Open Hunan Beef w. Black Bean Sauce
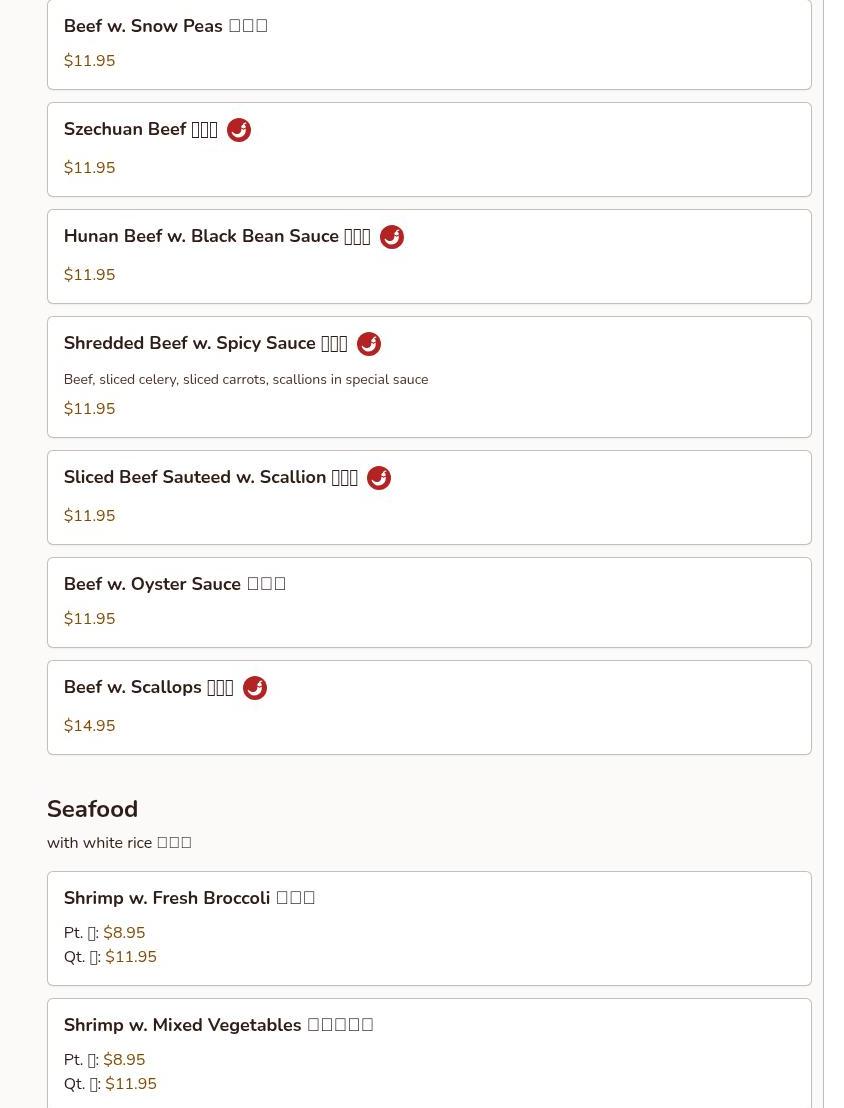Image resolution: width=844 pixels, height=1108 pixels. pyautogui.click(x=429, y=257)
